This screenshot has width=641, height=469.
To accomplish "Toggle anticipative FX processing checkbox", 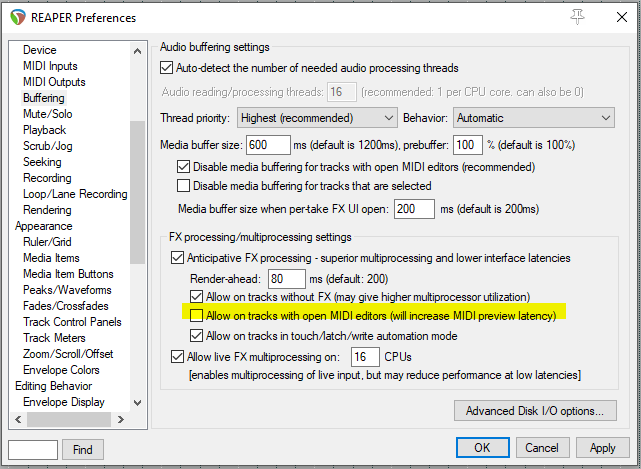I will coord(178,258).
